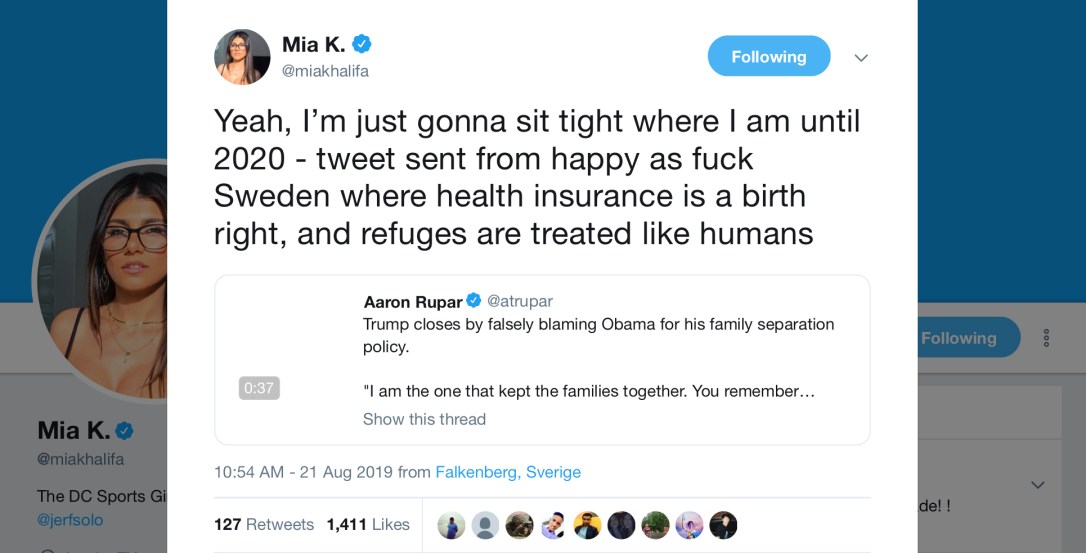Click the verified badge in the background profile name
Screen dimensions: 1086x553
click(125, 431)
